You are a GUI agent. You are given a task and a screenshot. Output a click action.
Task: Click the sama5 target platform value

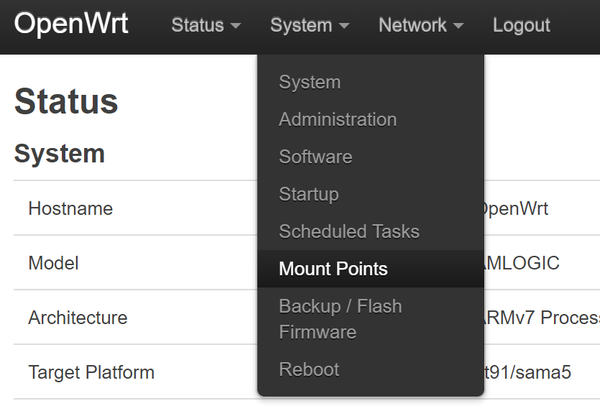coord(528,373)
